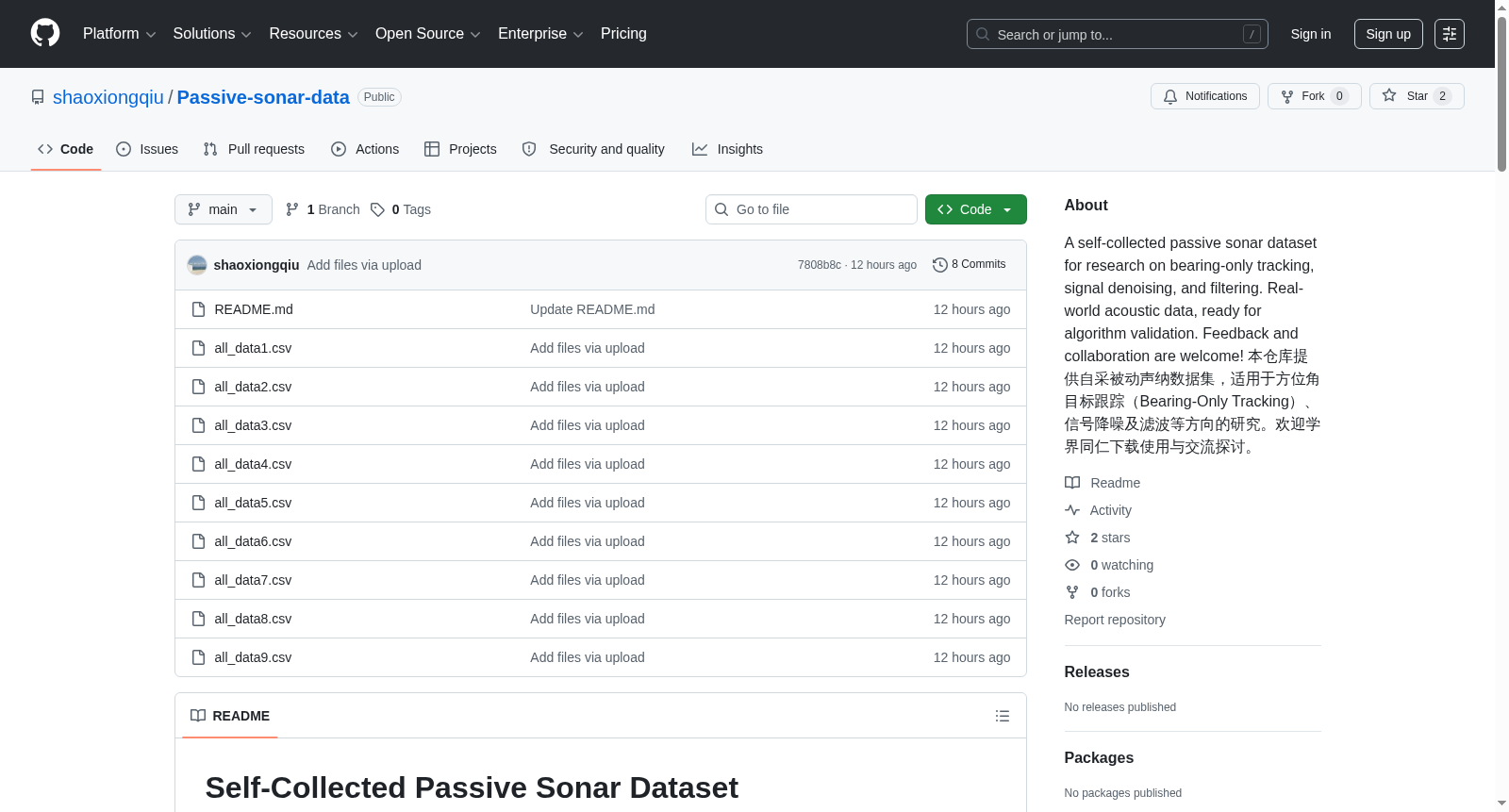Open the Releases heading link
The width and height of the screenshot is (1509, 812).
click(1097, 672)
